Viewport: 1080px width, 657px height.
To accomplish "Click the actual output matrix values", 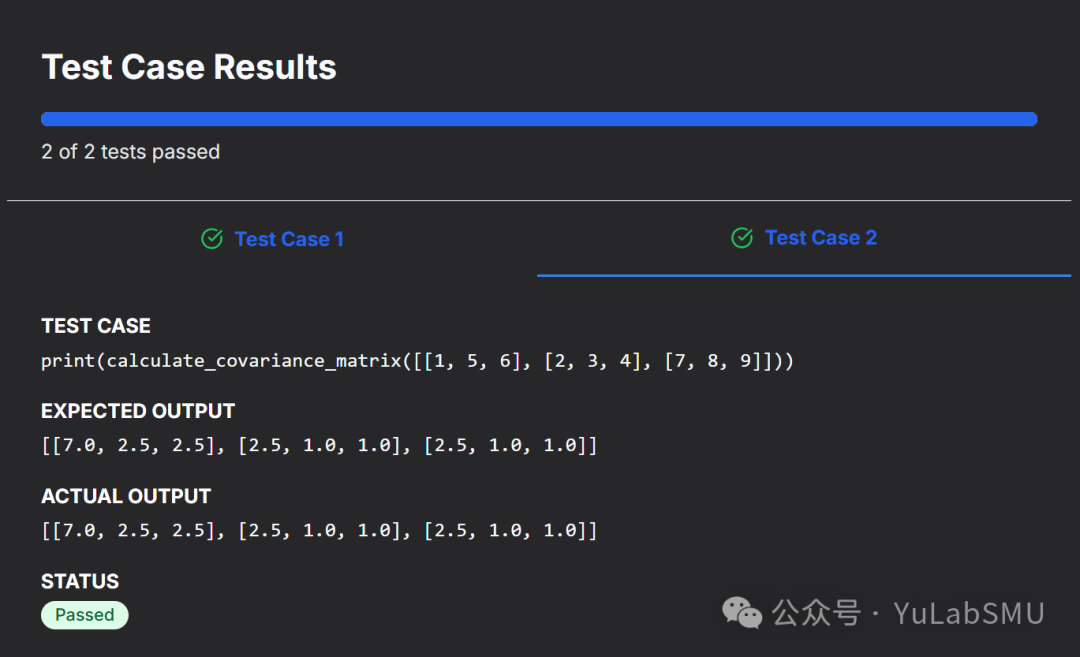I will (x=319, y=530).
